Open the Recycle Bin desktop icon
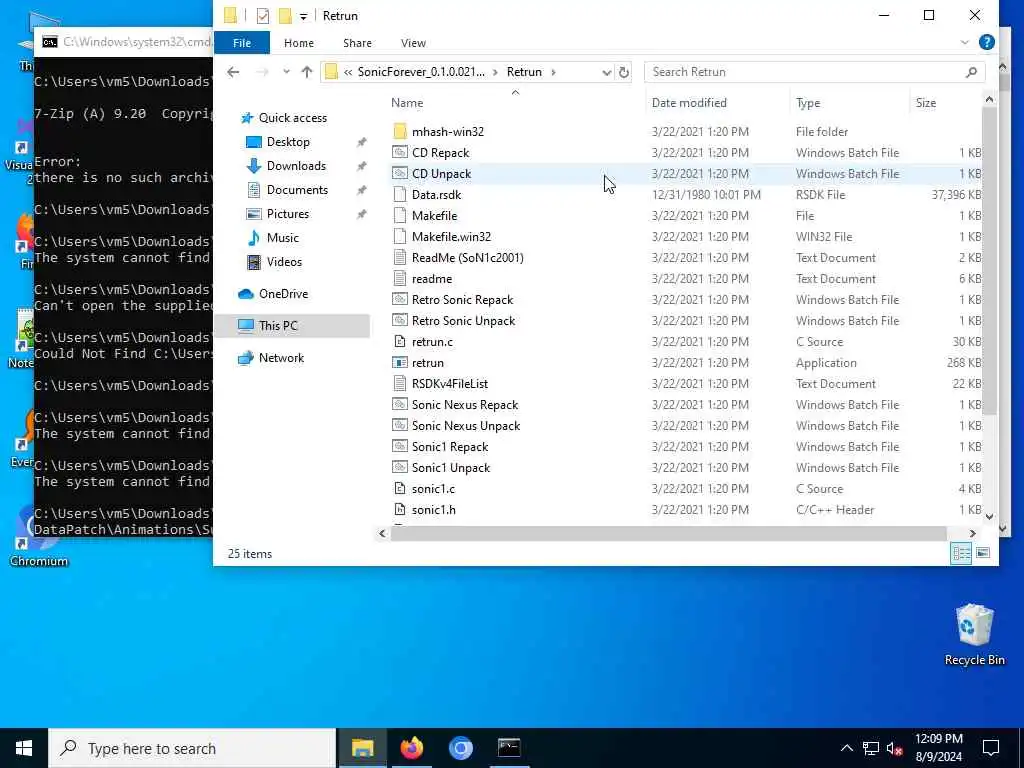Viewport: 1024px width, 768px height. 974,635
